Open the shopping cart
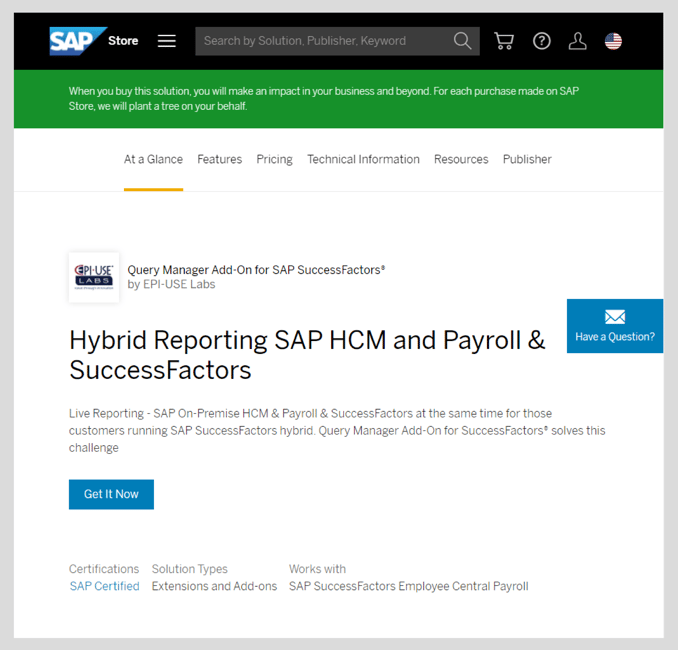Screen dimensions: 678x650 click(504, 41)
